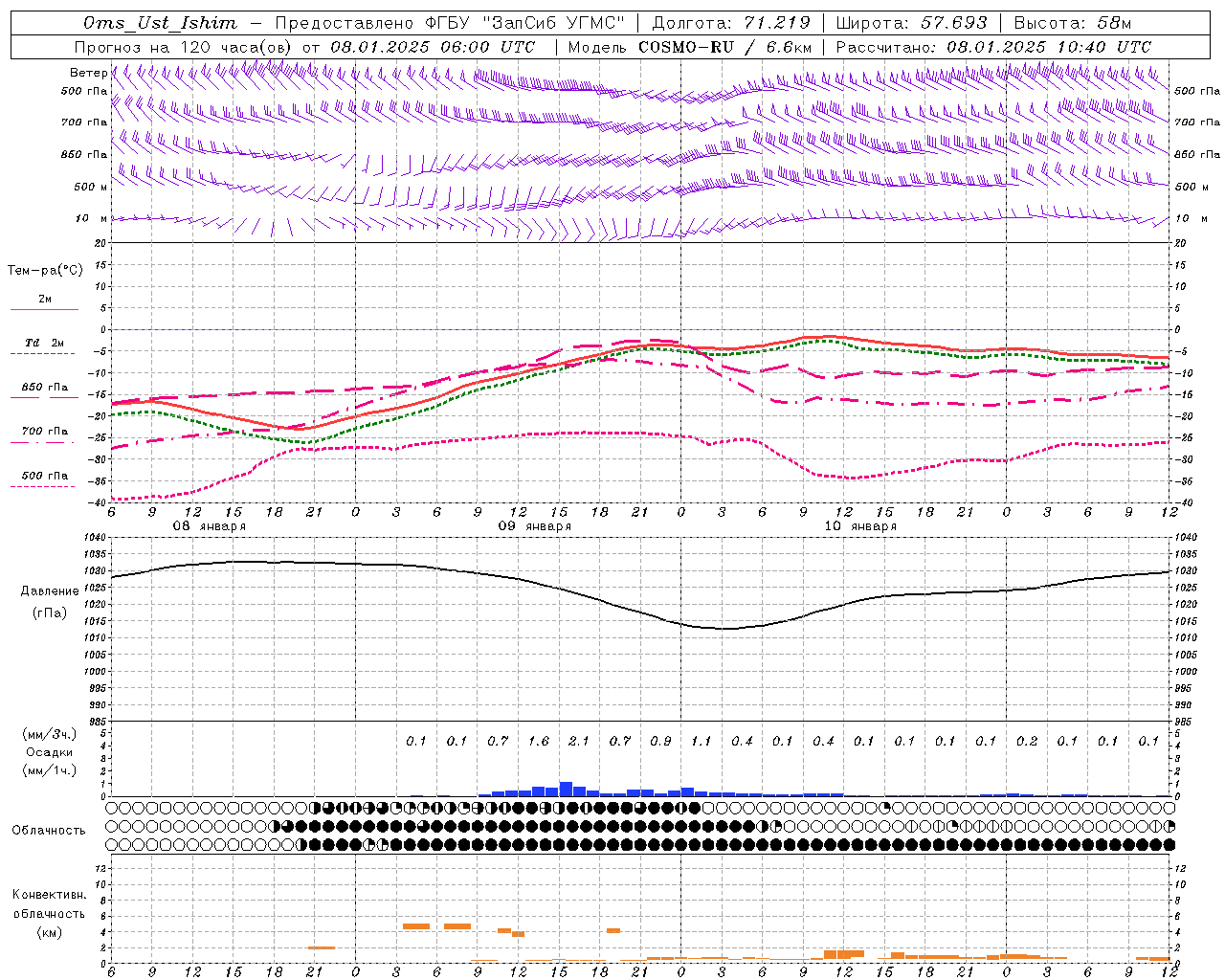Click the date label 09 января
This screenshot has height=980, width=1225.
pos(534,526)
